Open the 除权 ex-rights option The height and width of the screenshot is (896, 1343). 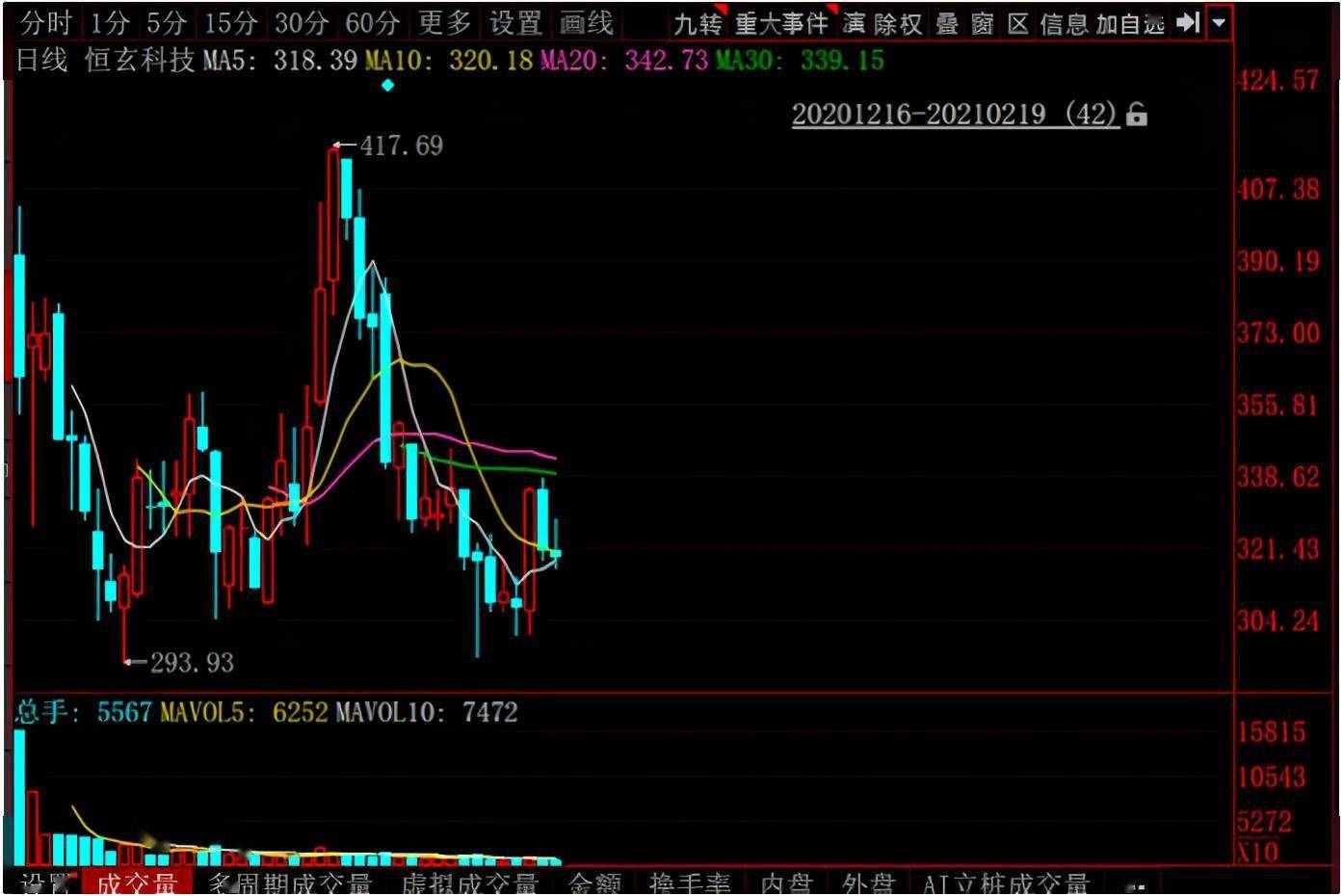898,23
